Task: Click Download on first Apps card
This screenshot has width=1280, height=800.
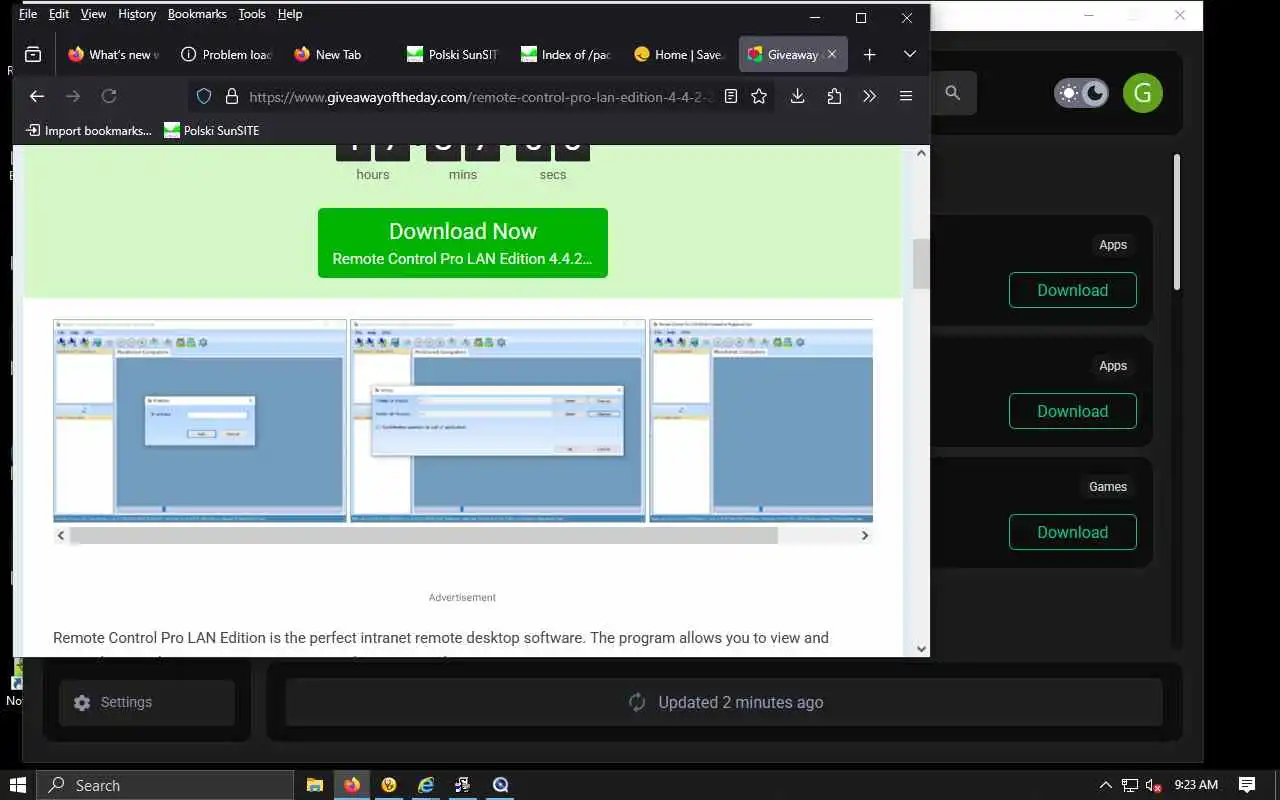Action: click(x=1072, y=290)
